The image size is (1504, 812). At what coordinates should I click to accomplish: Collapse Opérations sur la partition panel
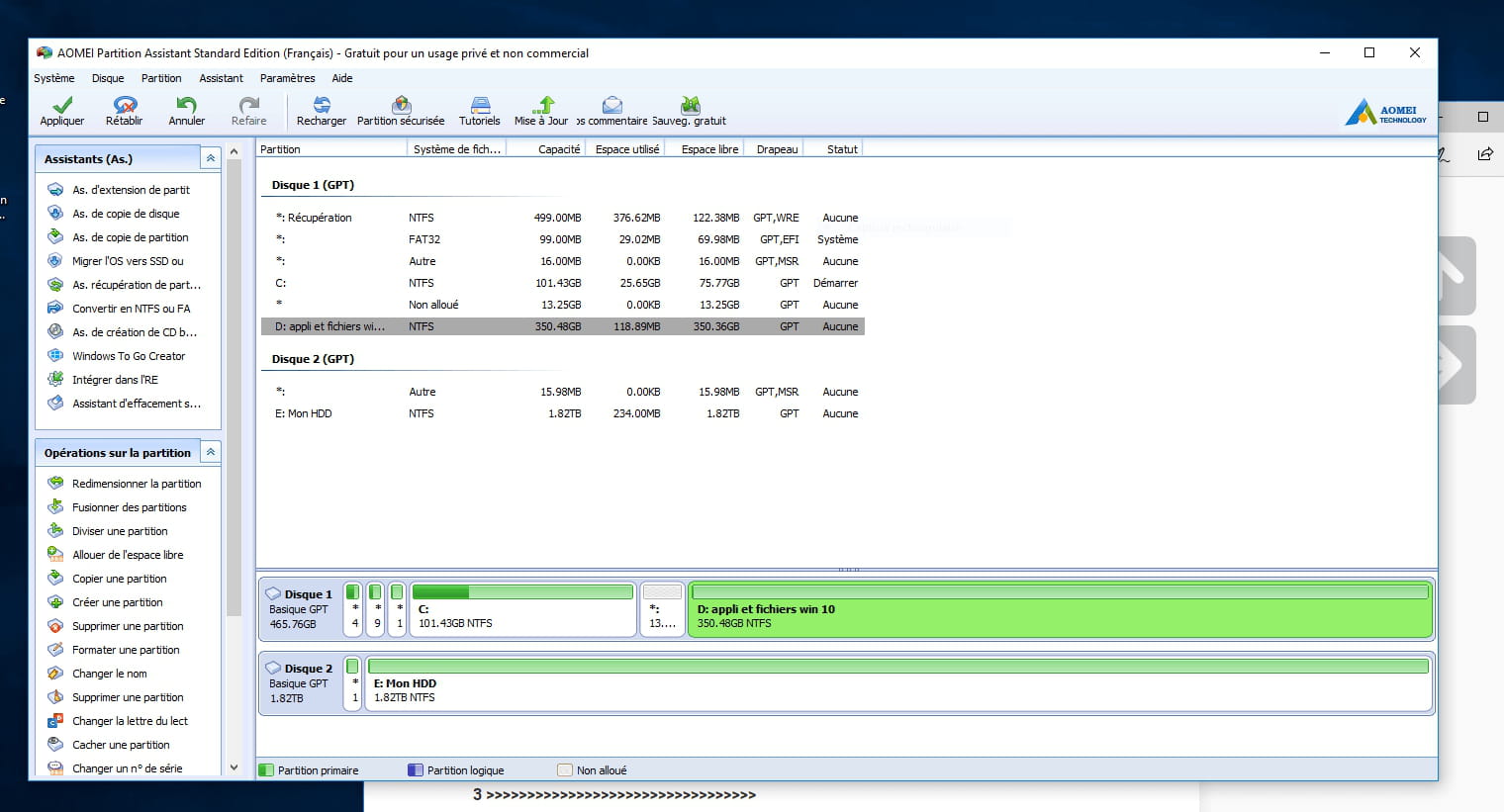(211, 452)
